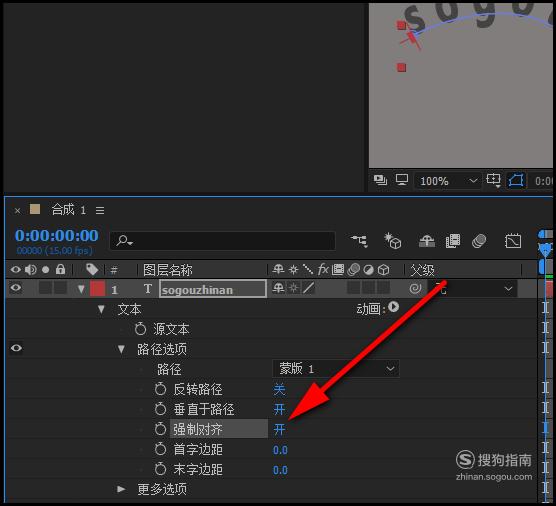
Task: Click the solo column header dot
Action: pos(45,270)
